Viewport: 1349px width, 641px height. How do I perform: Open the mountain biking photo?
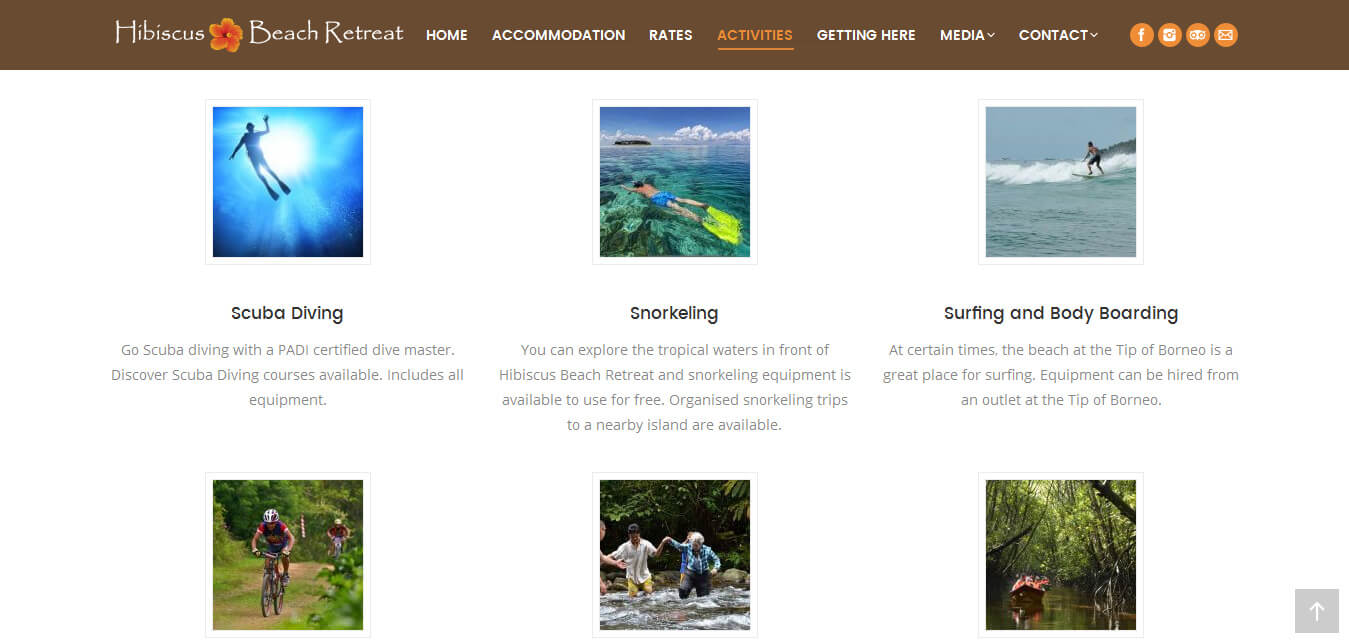(x=288, y=555)
